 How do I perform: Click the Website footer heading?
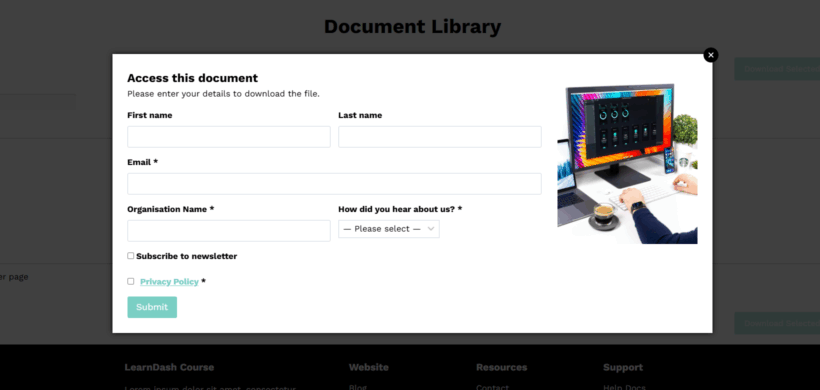(x=369, y=367)
